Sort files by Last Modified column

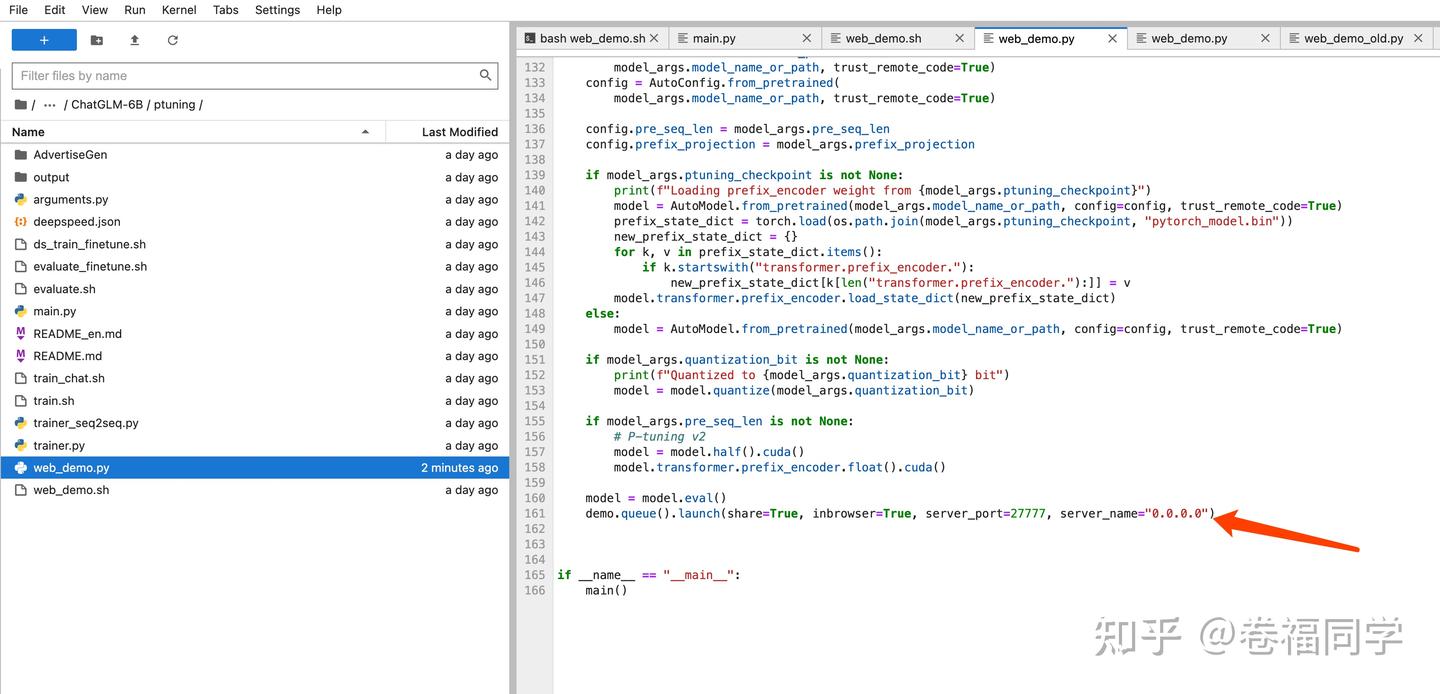click(x=459, y=132)
